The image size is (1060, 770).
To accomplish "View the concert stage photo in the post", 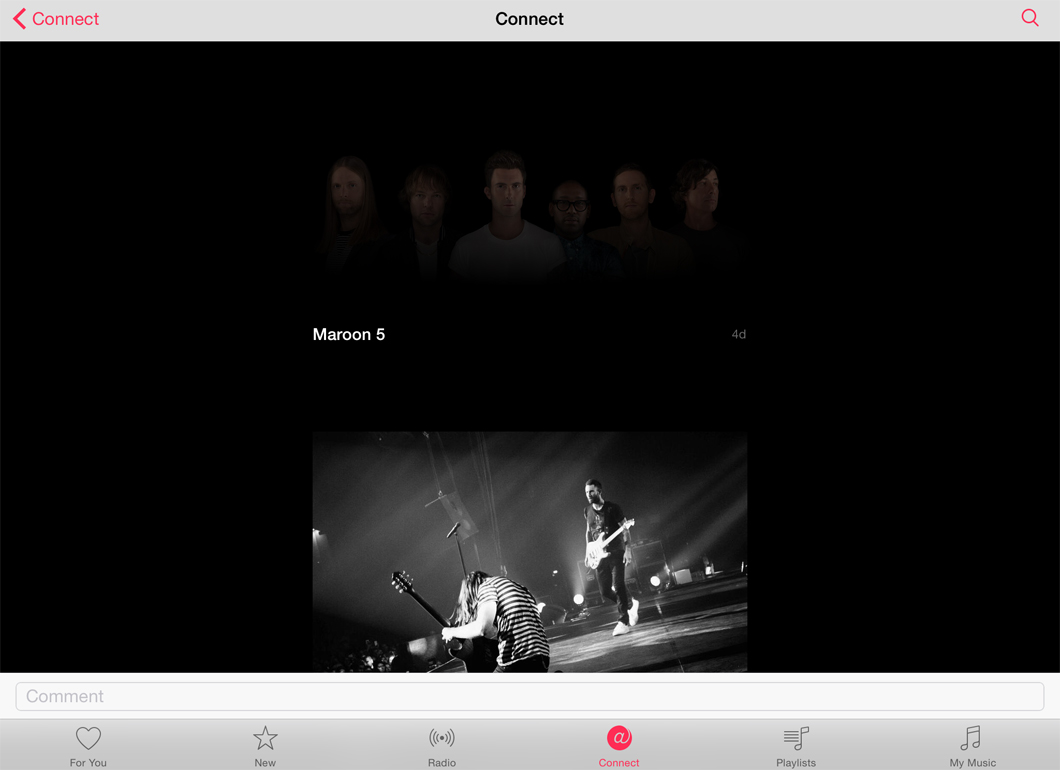I will 529,551.
